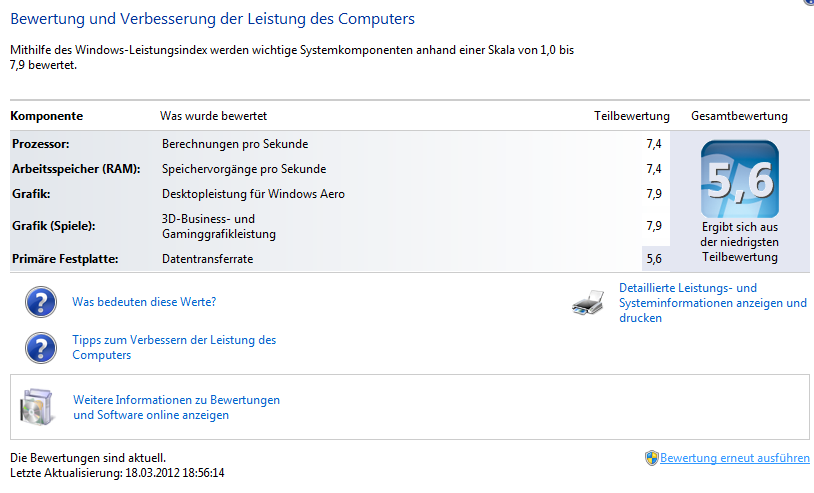Click the printer icon for detailed system information

click(x=588, y=303)
